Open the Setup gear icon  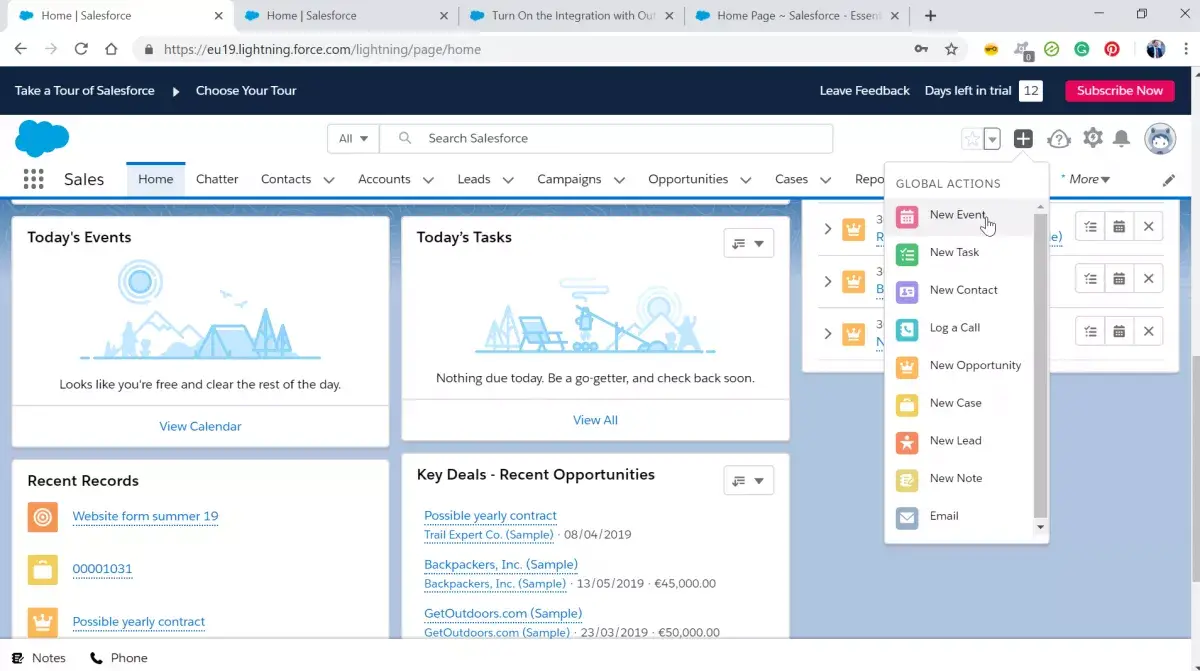pos(1093,139)
